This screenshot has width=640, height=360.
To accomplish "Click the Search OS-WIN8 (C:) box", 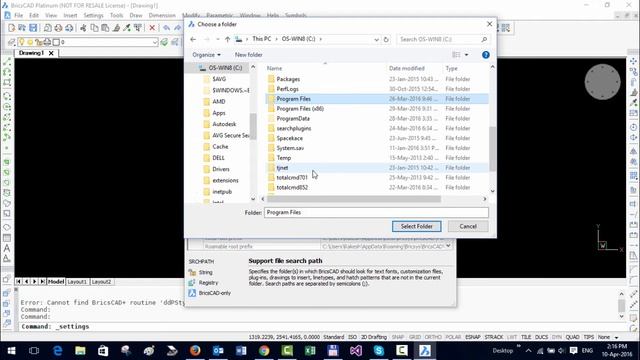I will pyautogui.click(x=442, y=39).
